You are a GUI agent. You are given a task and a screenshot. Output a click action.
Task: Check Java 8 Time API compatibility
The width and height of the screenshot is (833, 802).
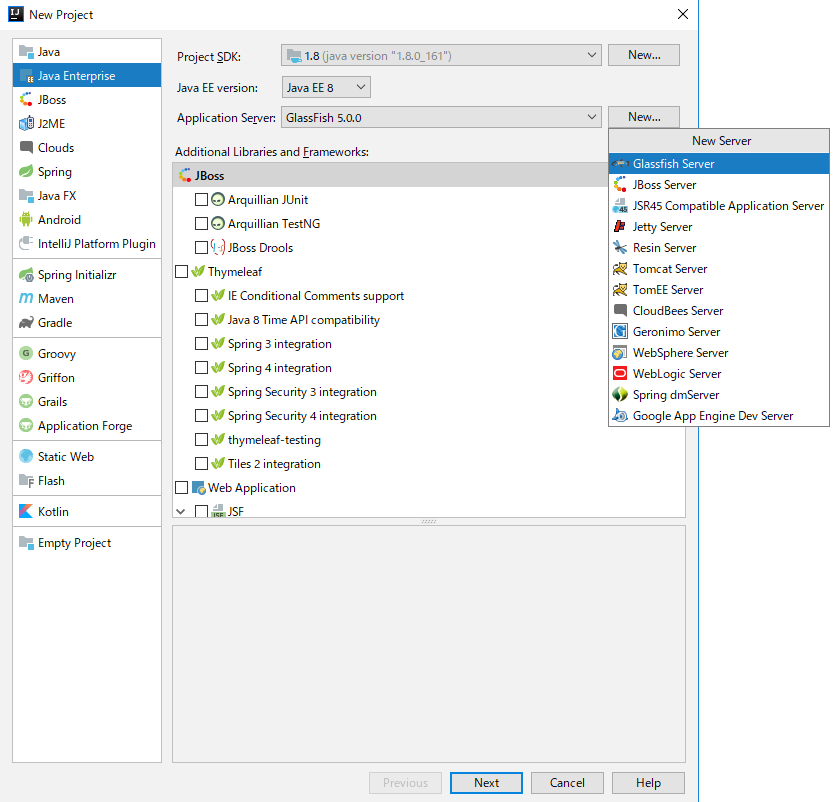(x=201, y=320)
